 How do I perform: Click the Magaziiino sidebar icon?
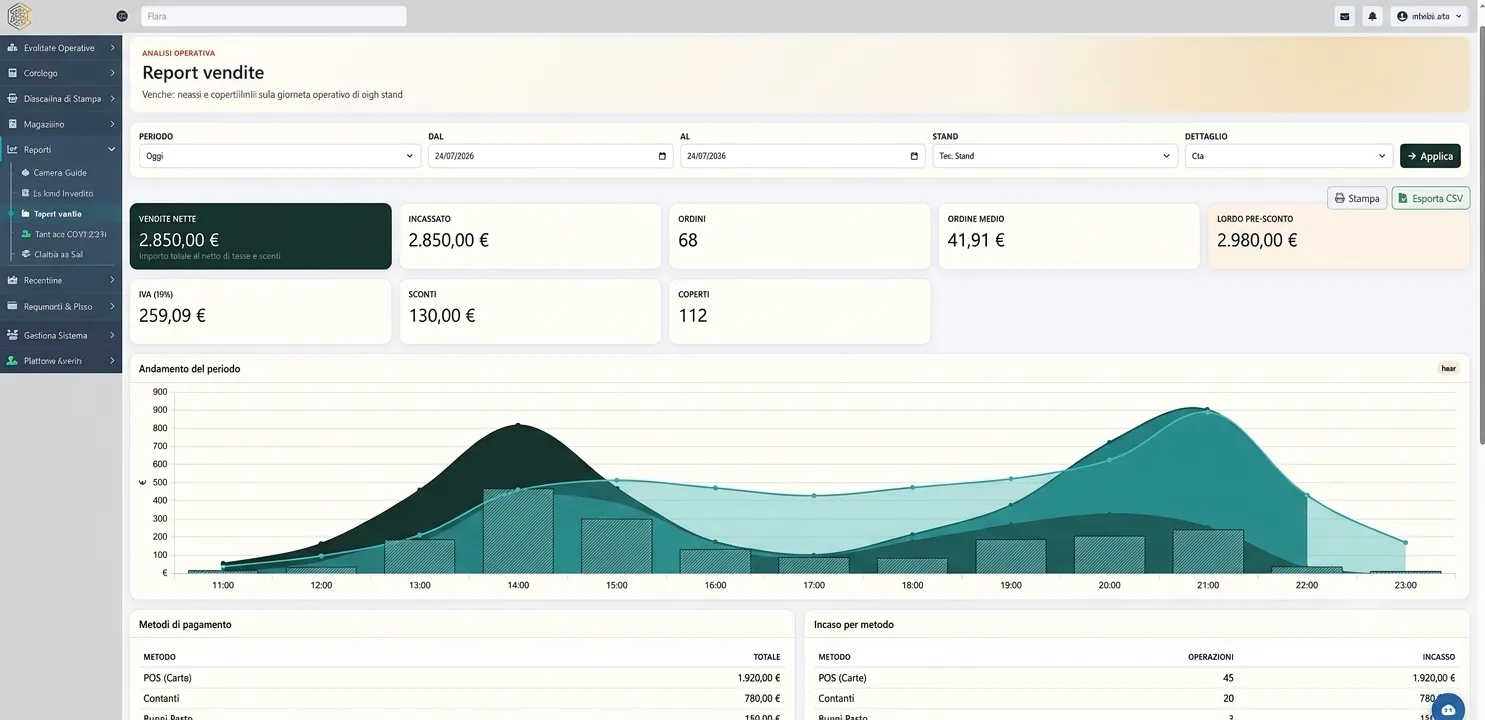12,124
